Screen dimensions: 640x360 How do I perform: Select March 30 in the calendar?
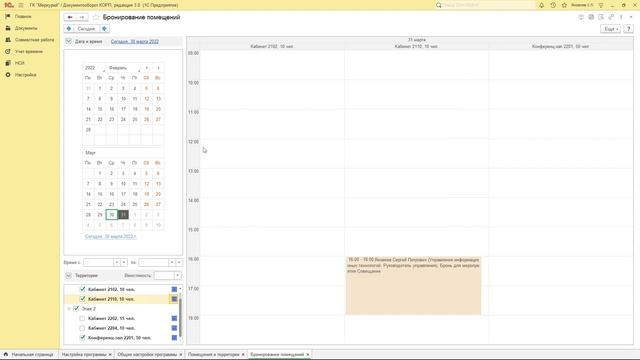(111, 215)
